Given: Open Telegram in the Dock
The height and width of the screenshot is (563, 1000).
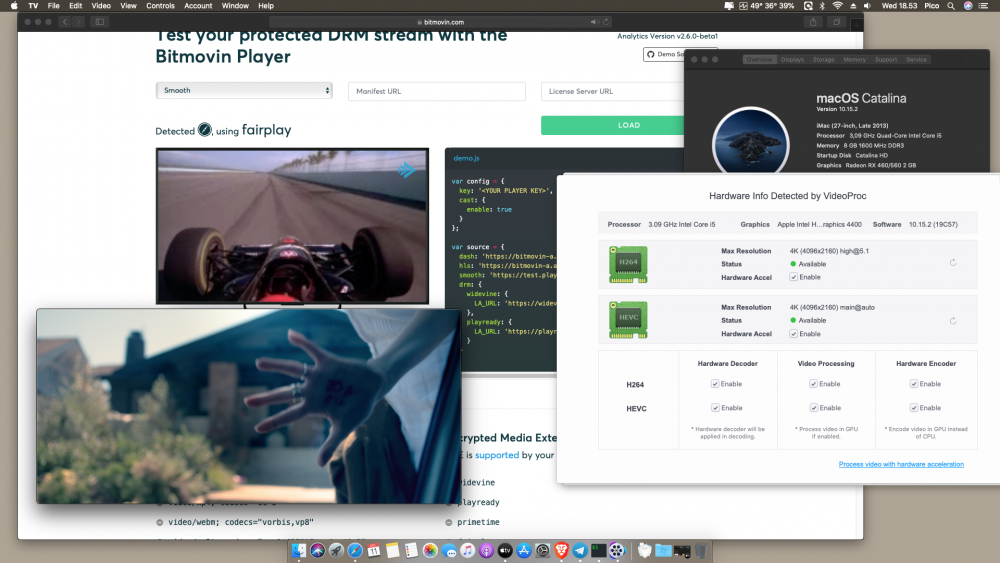Looking at the screenshot, I should pyautogui.click(x=580, y=550).
